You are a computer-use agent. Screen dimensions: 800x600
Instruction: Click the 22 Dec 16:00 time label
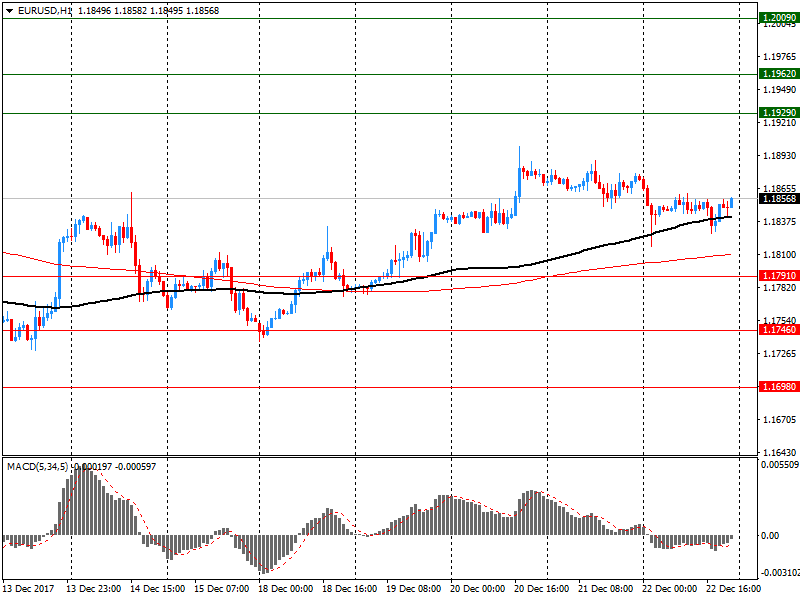pyautogui.click(x=732, y=590)
